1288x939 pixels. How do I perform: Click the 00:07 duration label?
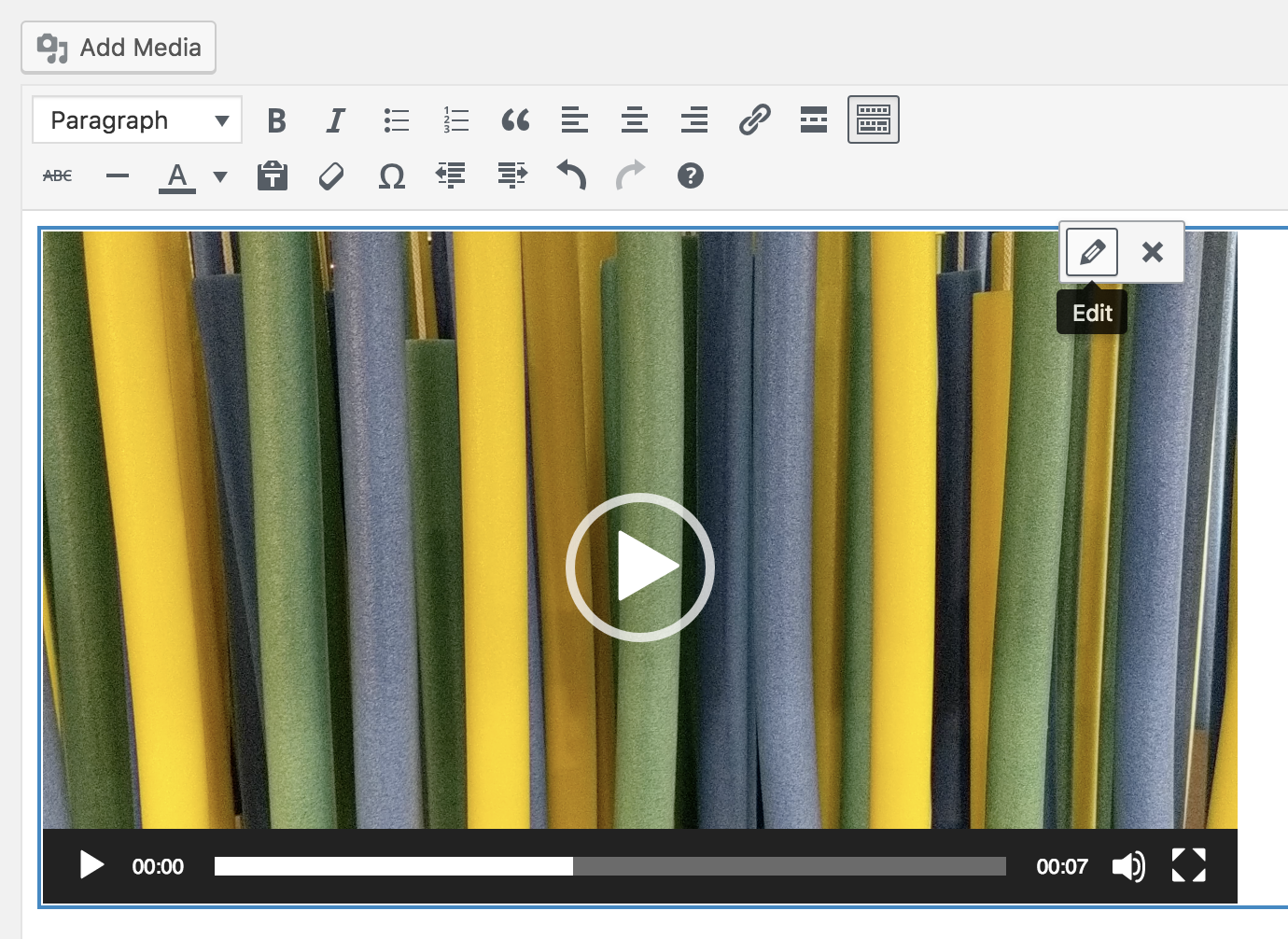coord(1062,866)
